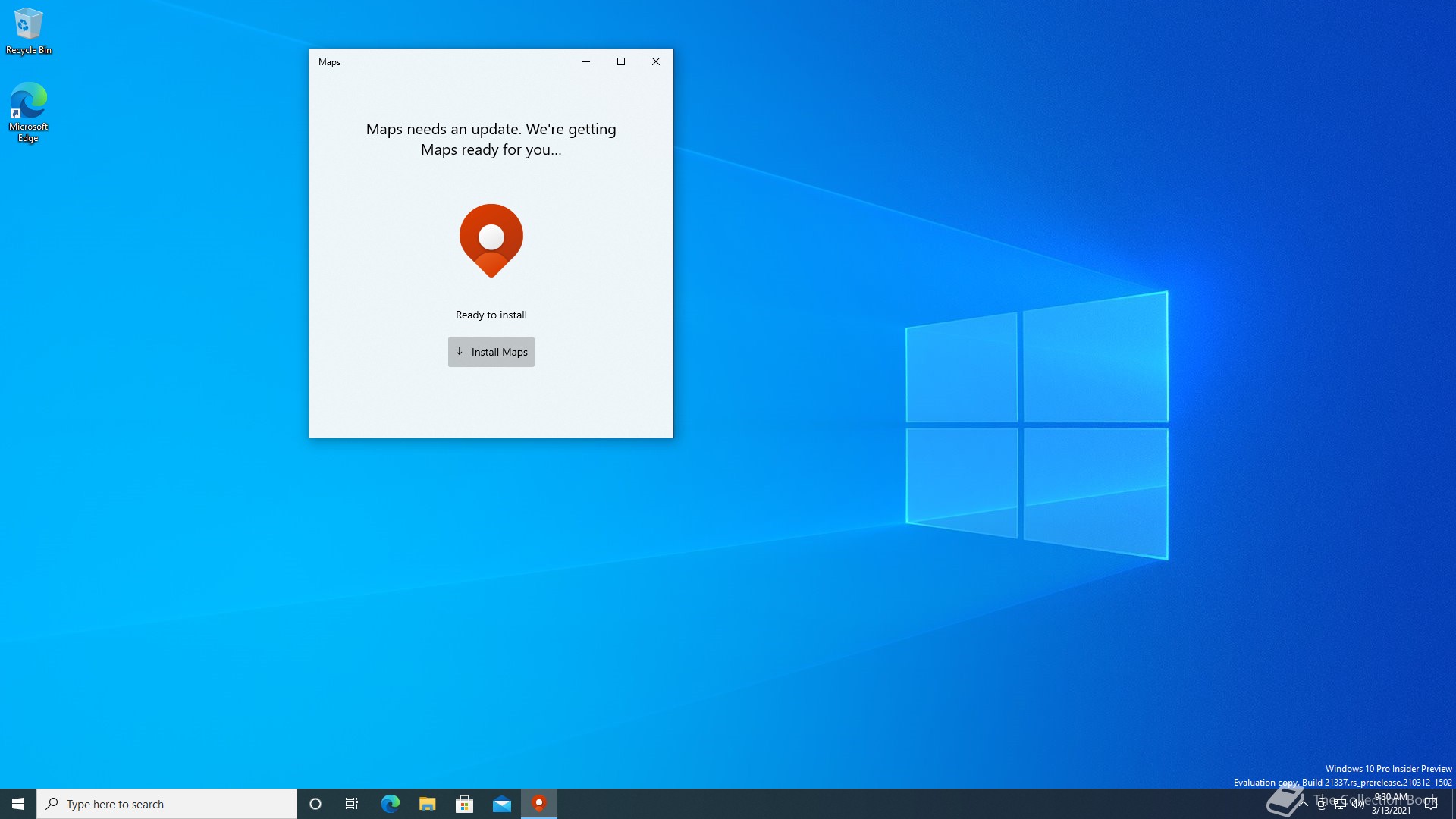Maximize the Maps window
This screenshot has height=819, width=1456.
click(x=620, y=61)
